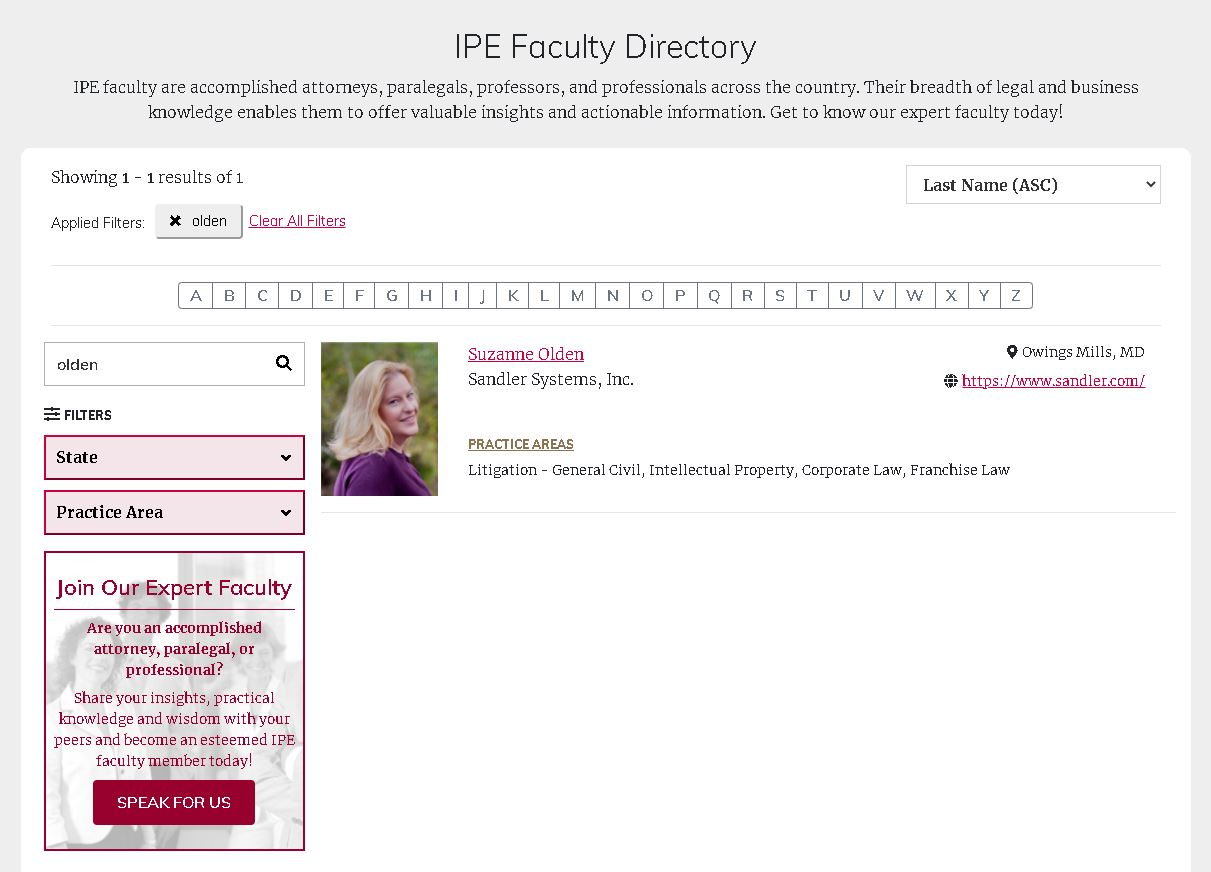This screenshot has width=1211, height=872.
Task: Filter faculty by letter M
Action: pyautogui.click(x=577, y=296)
